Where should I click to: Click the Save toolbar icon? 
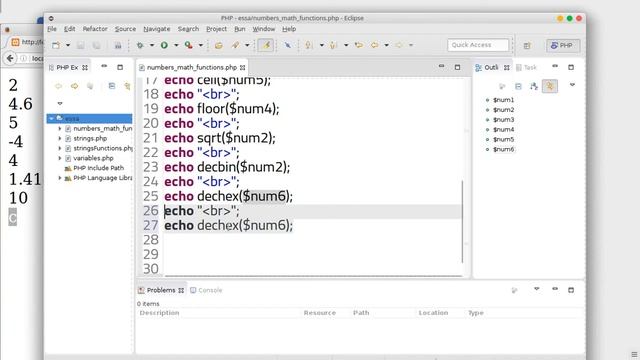pos(80,45)
